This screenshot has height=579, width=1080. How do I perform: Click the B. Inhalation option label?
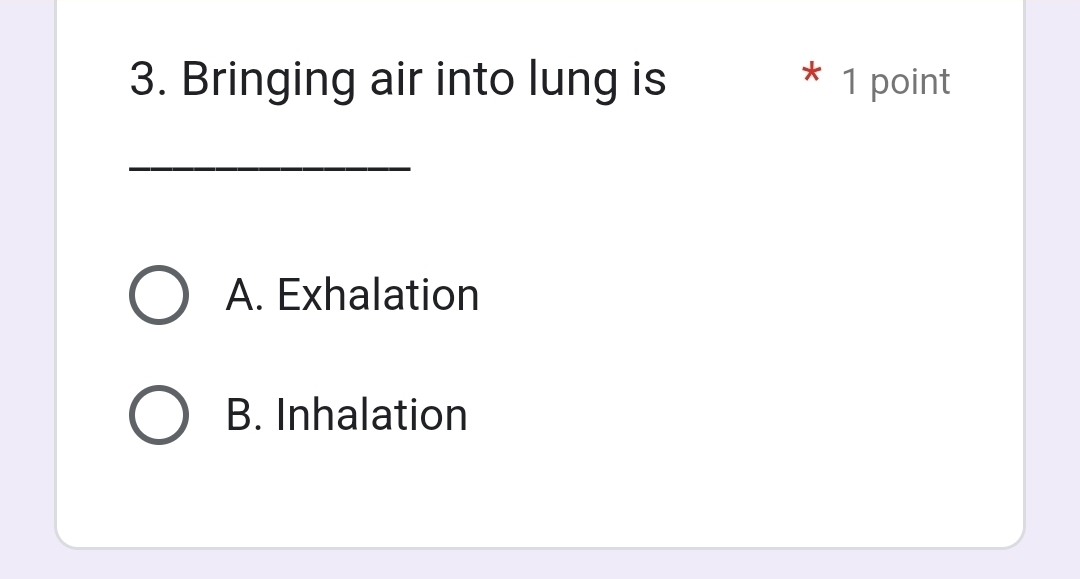(347, 414)
